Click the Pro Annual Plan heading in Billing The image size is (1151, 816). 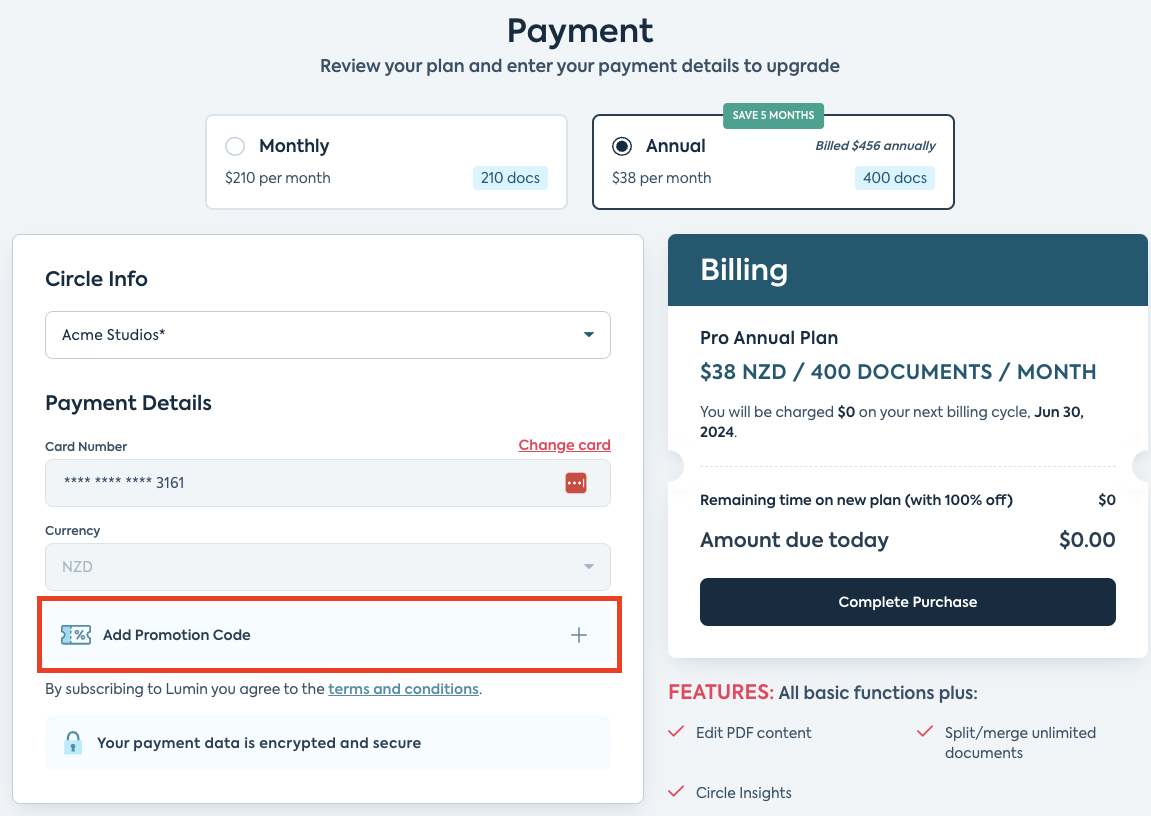pyautogui.click(x=769, y=338)
